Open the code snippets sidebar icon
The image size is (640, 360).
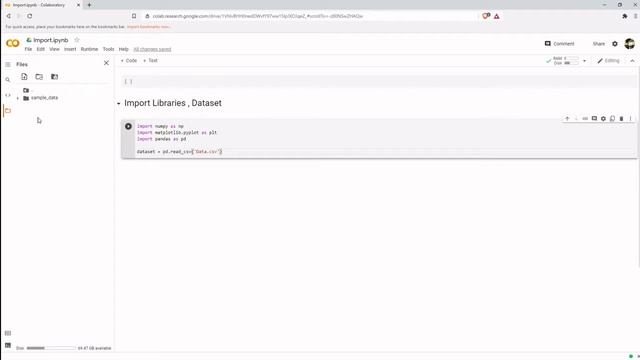8,95
